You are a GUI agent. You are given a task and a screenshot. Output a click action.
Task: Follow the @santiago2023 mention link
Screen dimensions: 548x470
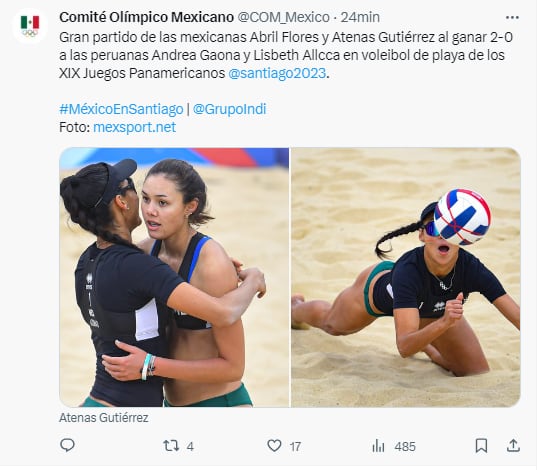tap(277, 73)
